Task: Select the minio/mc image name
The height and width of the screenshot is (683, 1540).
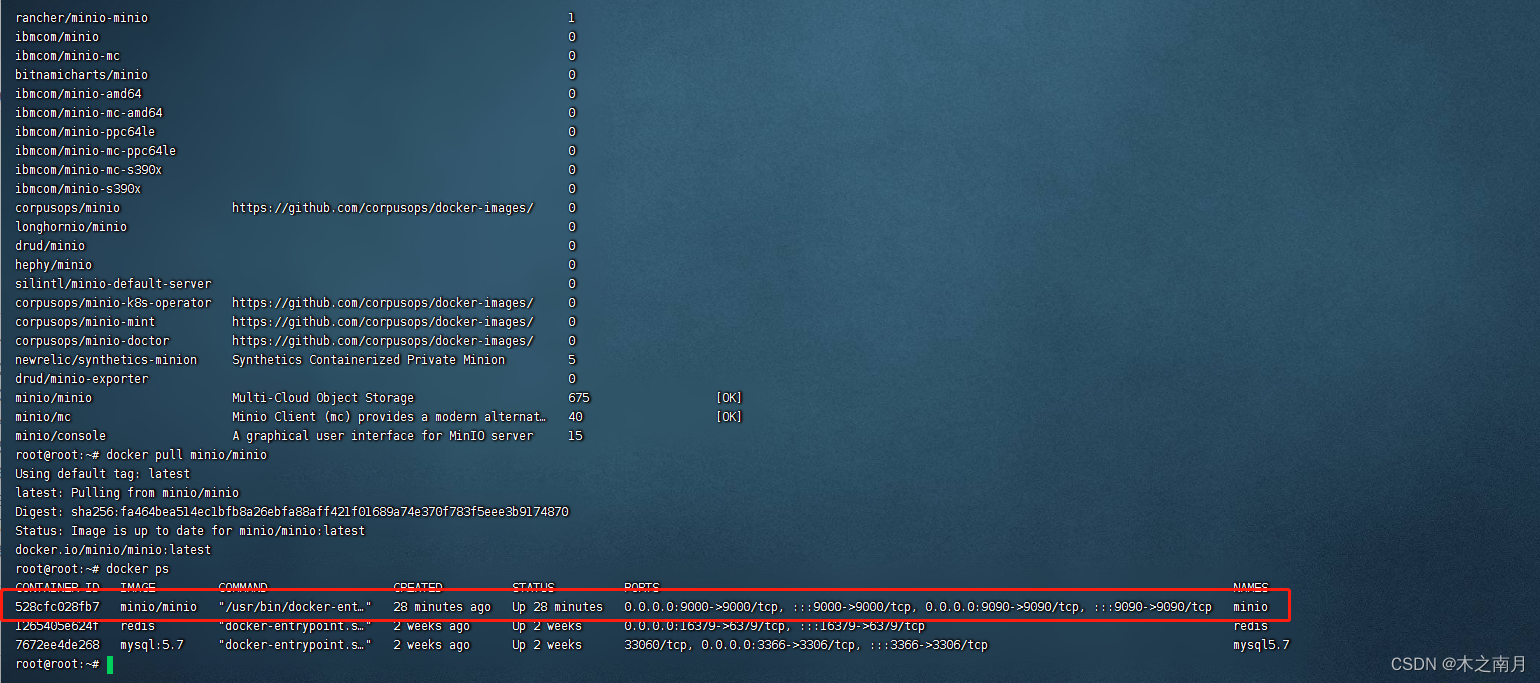Action: [x=43, y=417]
